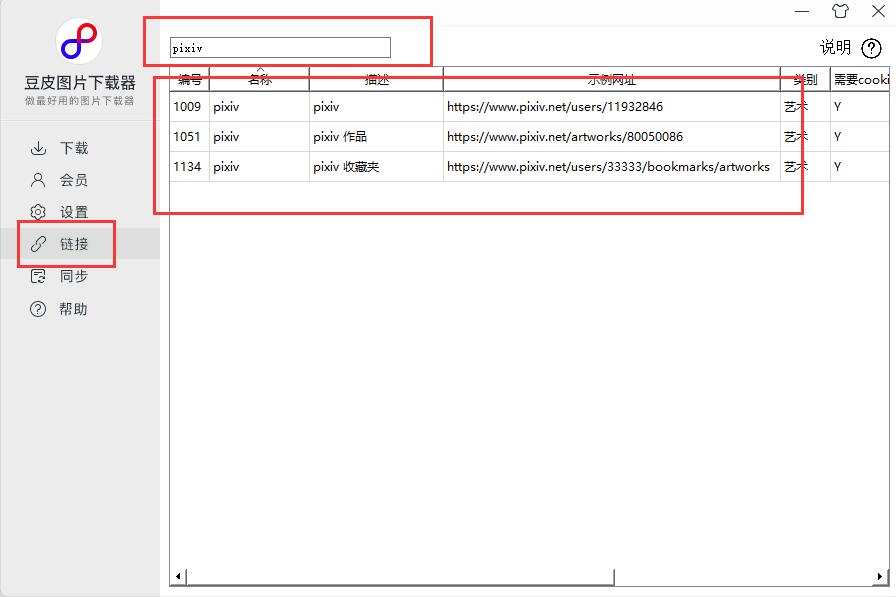Click the 下载 label in the sidebar

74,148
